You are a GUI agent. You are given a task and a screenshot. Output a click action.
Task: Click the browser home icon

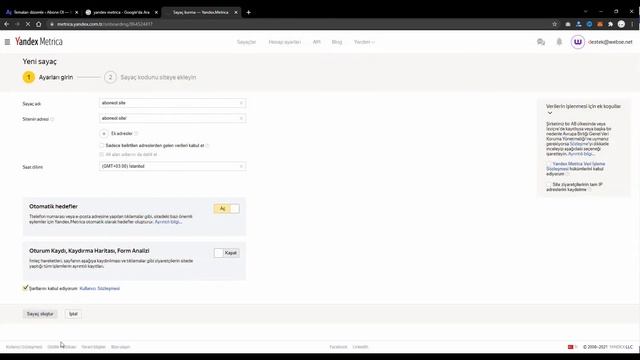click(38, 24)
